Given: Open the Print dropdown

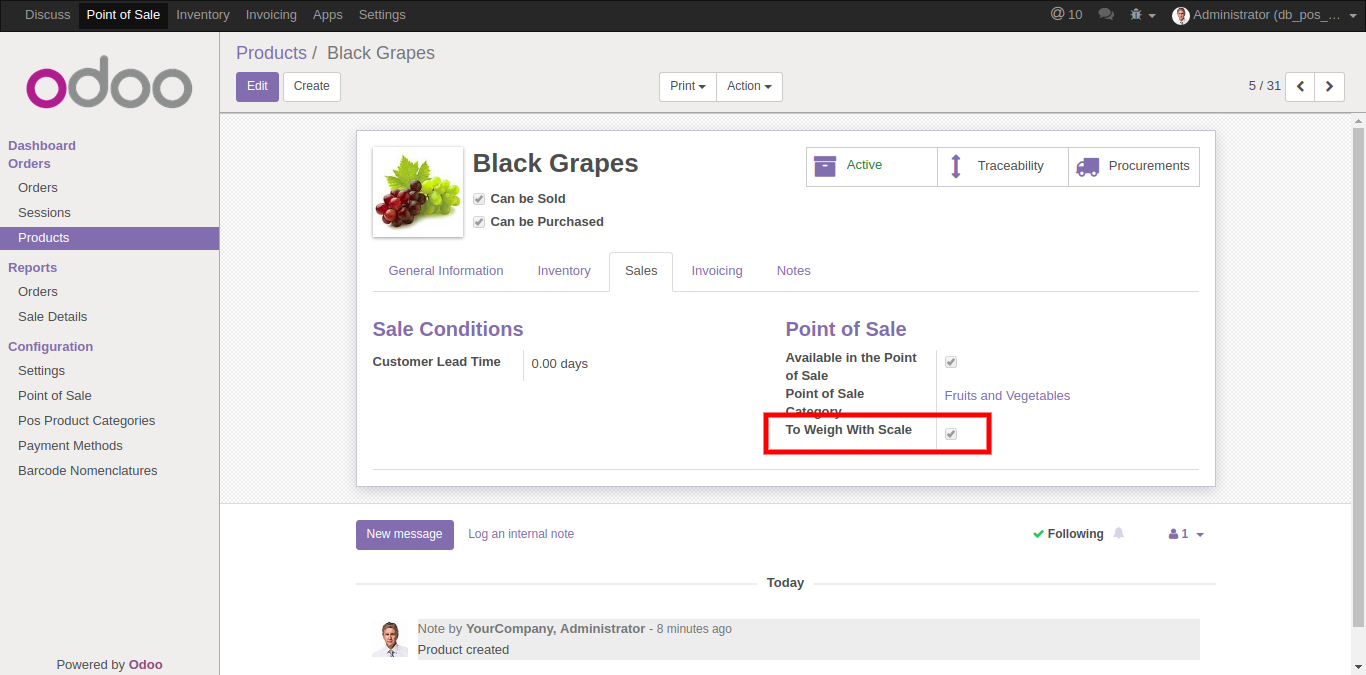Looking at the screenshot, I should [x=688, y=87].
